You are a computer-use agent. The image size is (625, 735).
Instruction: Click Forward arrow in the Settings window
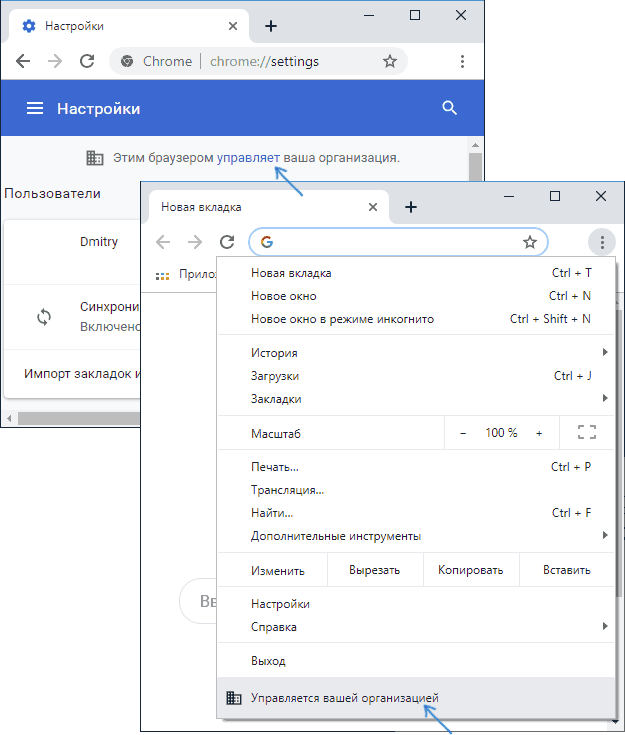(55, 61)
